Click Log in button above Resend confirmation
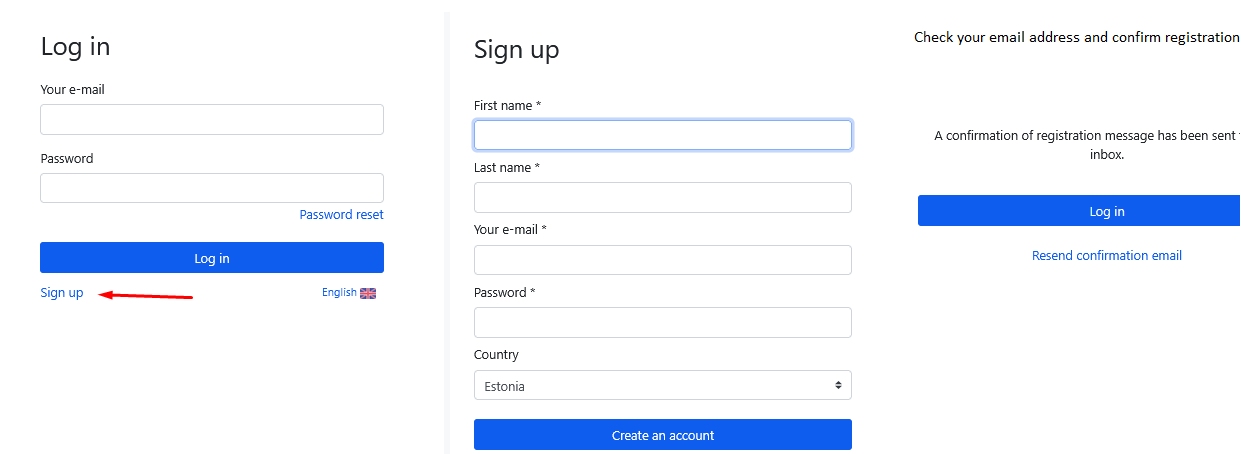This screenshot has height=454, width=1241. [x=1106, y=211]
